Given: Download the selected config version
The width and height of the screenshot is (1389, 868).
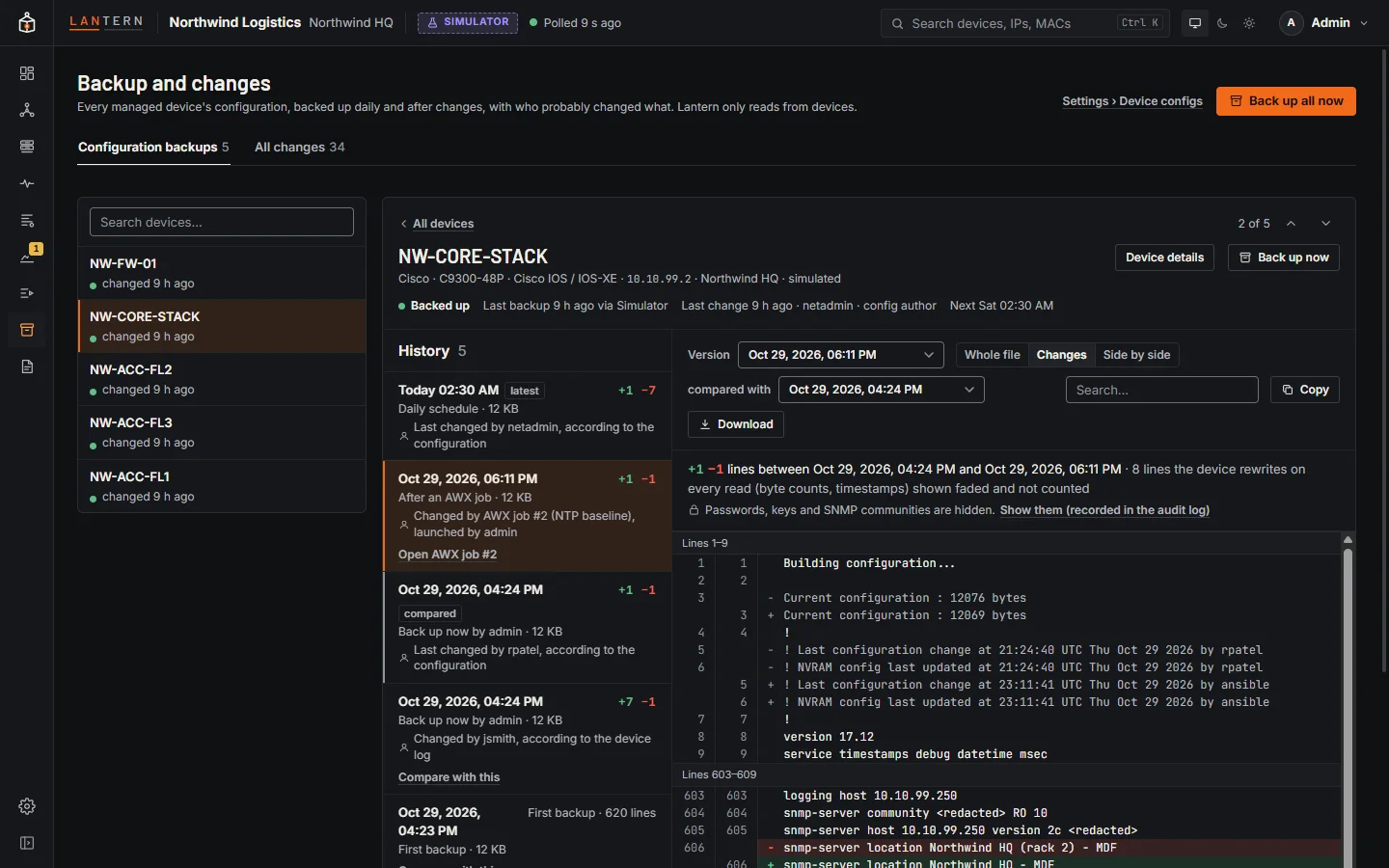Looking at the screenshot, I should click(736, 424).
